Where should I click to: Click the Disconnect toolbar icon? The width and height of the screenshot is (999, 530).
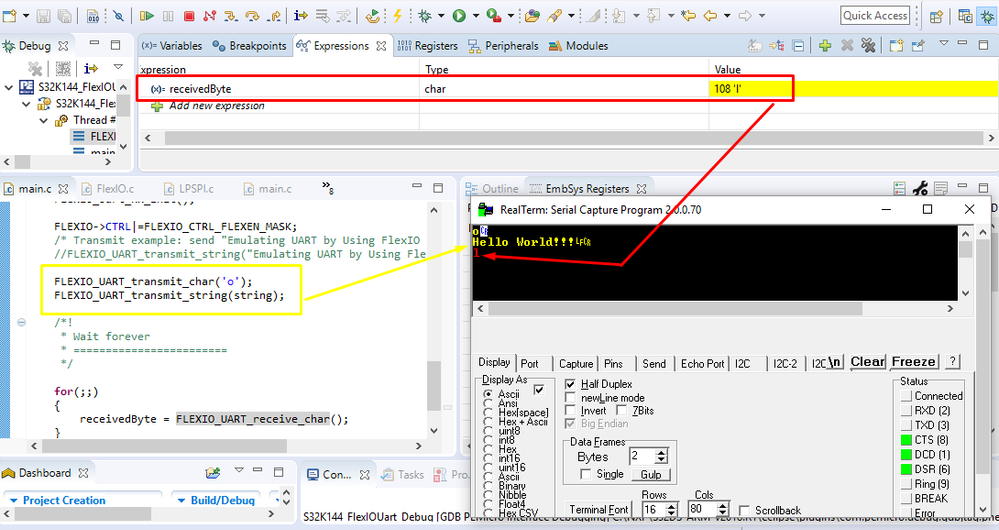210,16
